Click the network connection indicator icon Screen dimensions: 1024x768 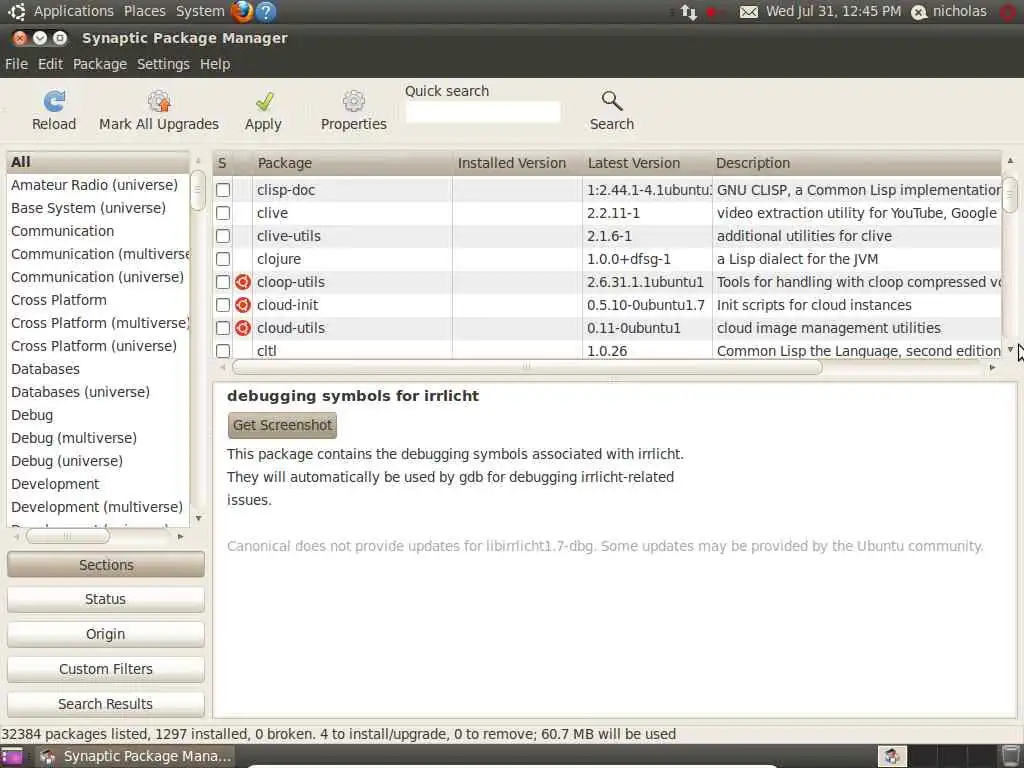(x=689, y=12)
